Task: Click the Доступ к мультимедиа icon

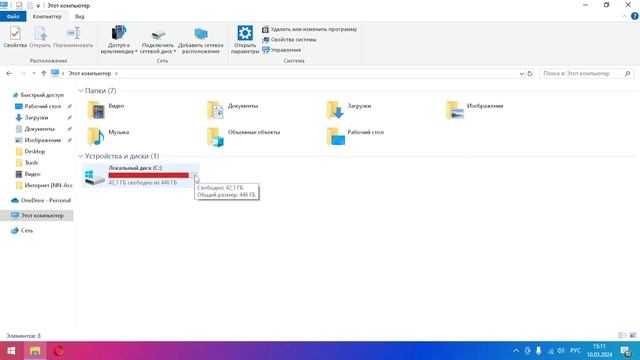Action: point(118,40)
